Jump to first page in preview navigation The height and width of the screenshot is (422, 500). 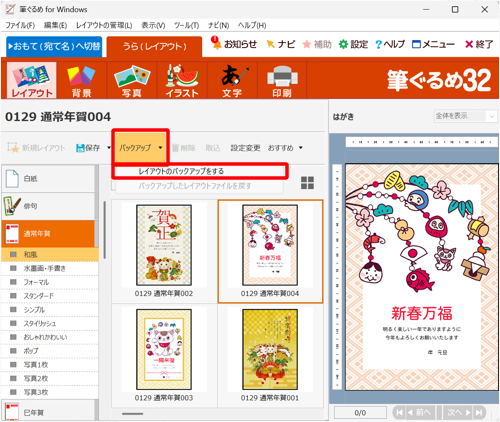[x=399, y=413]
